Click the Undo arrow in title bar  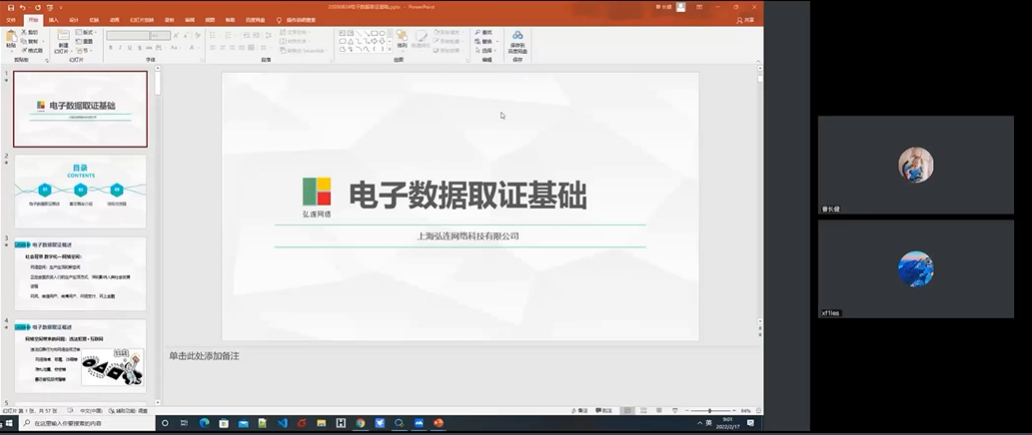coord(22,7)
